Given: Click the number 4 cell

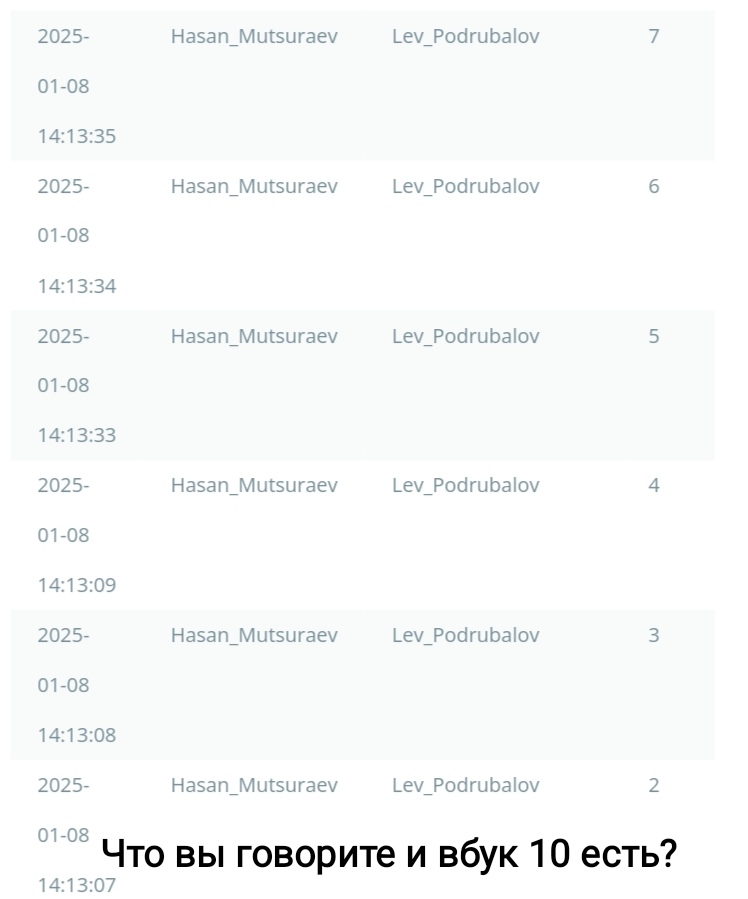Looking at the screenshot, I should (653, 485).
